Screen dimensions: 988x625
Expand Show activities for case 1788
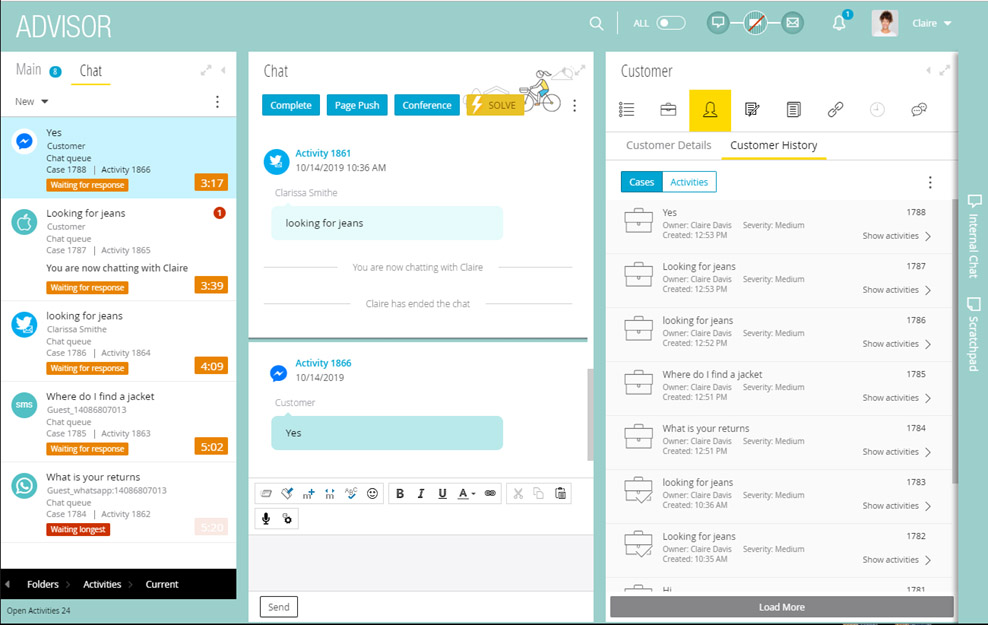pos(890,237)
